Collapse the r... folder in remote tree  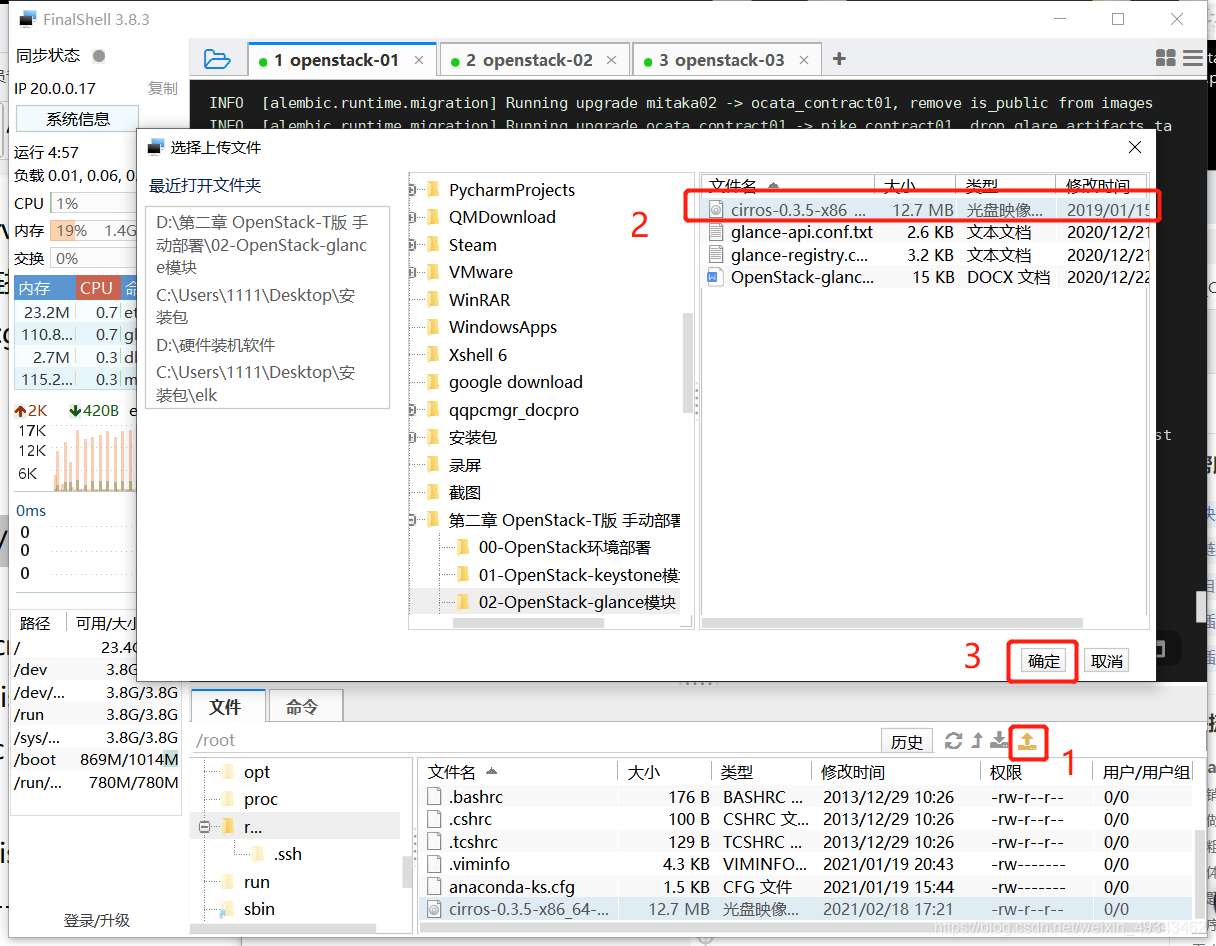coord(204,827)
